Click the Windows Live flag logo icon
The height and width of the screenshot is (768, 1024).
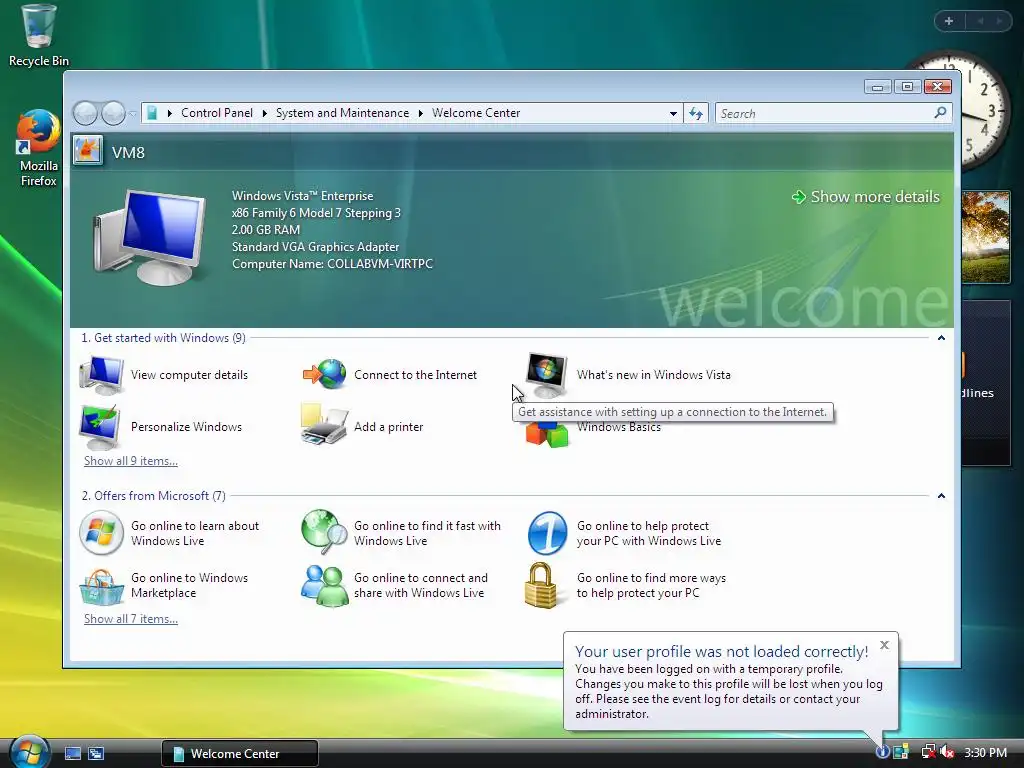(101, 533)
